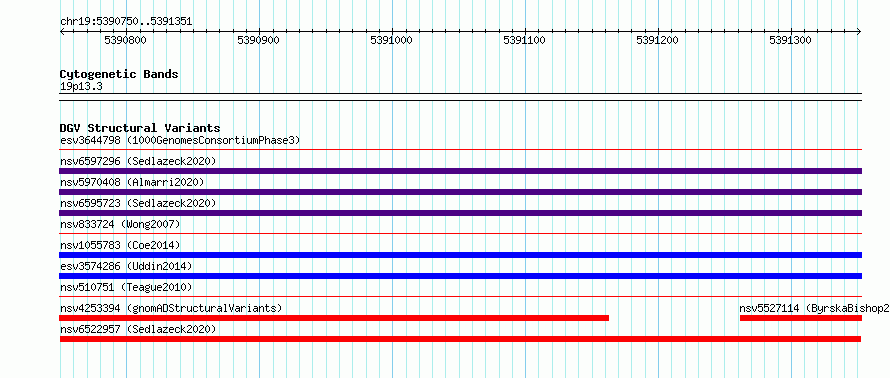
Task: Click the red bar of nsv6522957
Action: pyautogui.click(x=460, y=339)
